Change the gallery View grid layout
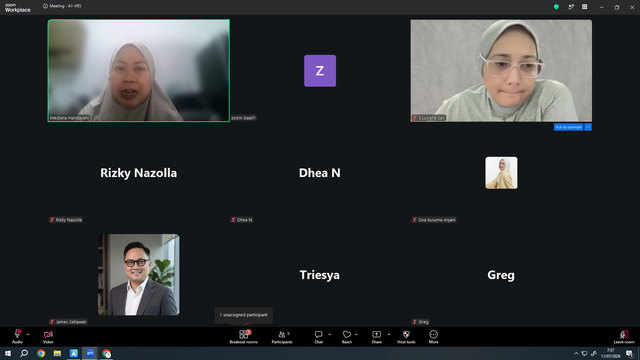Image resolution: width=640 pixels, height=360 pixels. coord(584,7)
